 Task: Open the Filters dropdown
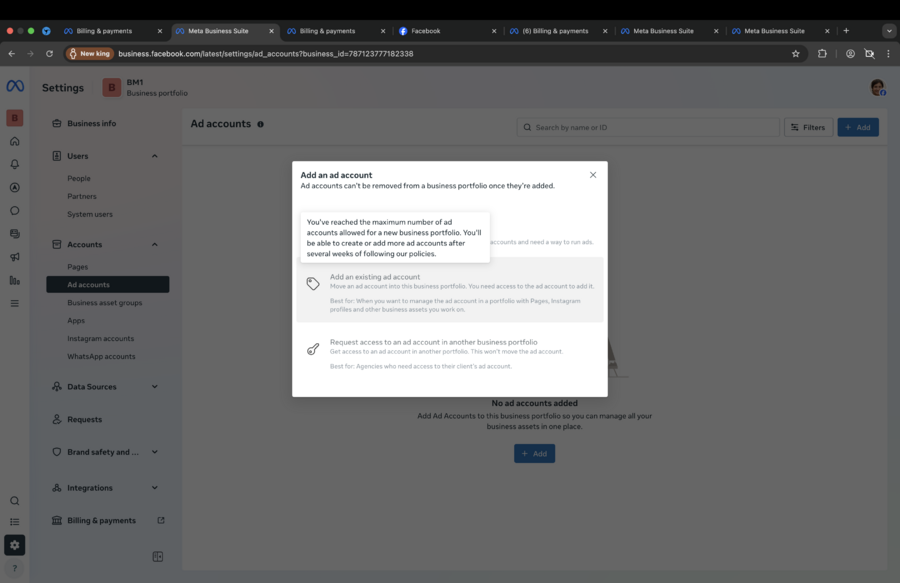tap(808, 127)
